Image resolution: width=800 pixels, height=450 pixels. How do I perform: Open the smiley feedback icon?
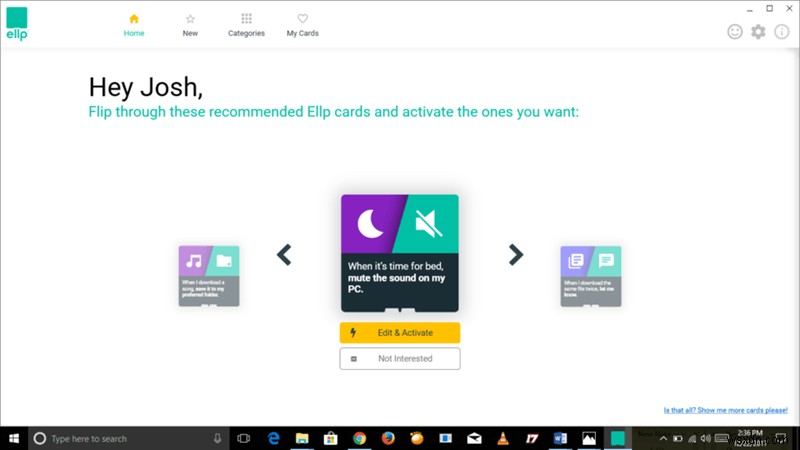click(735, 32)
